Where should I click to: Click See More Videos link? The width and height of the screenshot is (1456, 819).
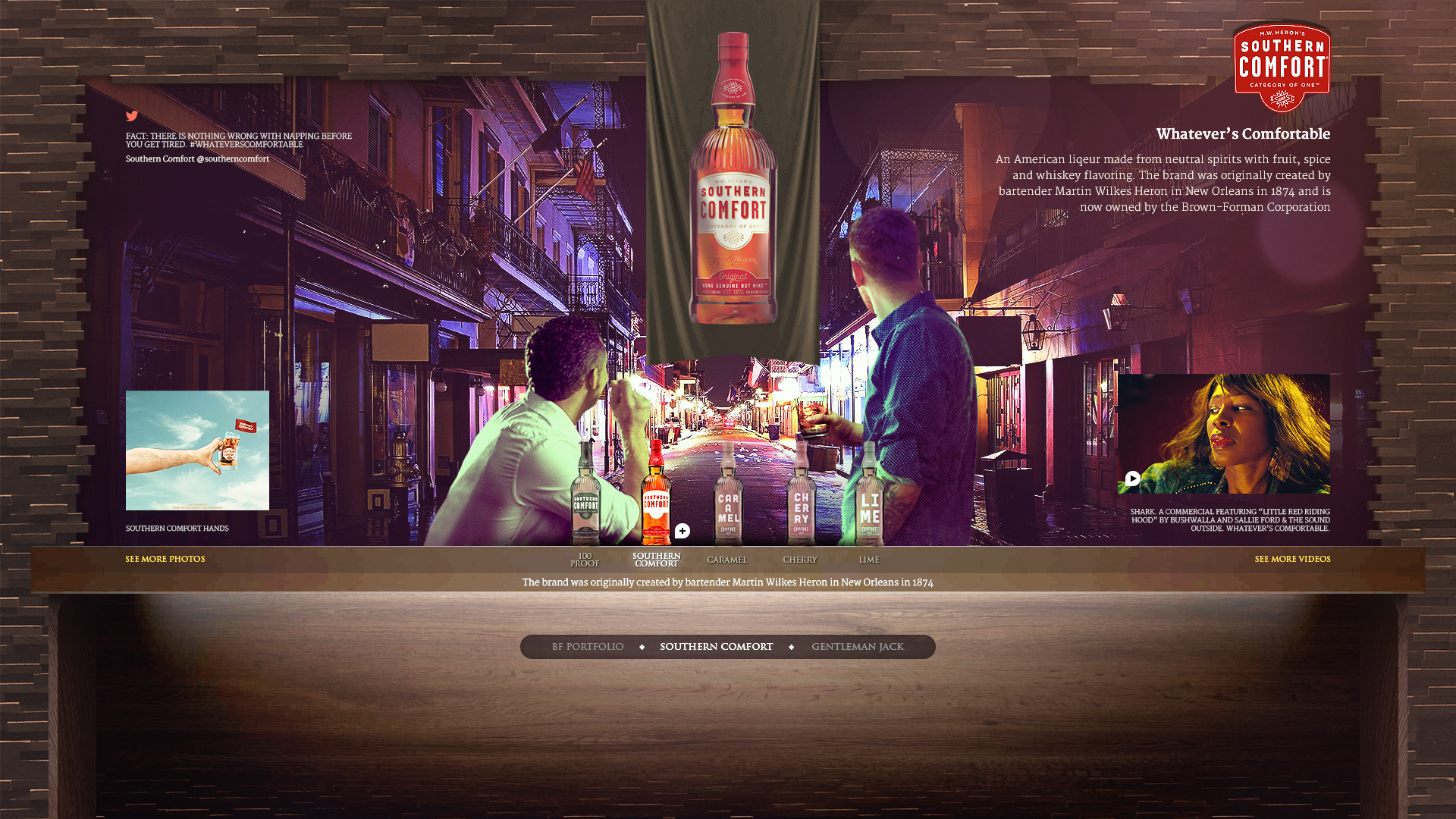pyautogui.click(x=1292, y=560)
